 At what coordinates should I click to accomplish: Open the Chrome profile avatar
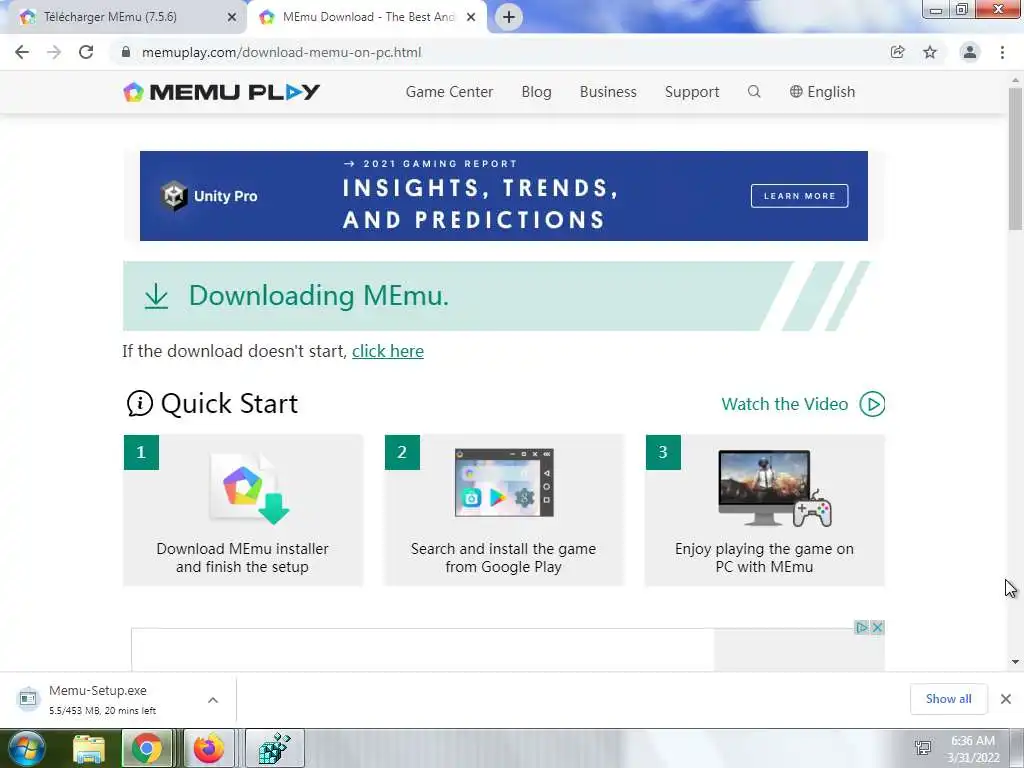pos(970,52)
